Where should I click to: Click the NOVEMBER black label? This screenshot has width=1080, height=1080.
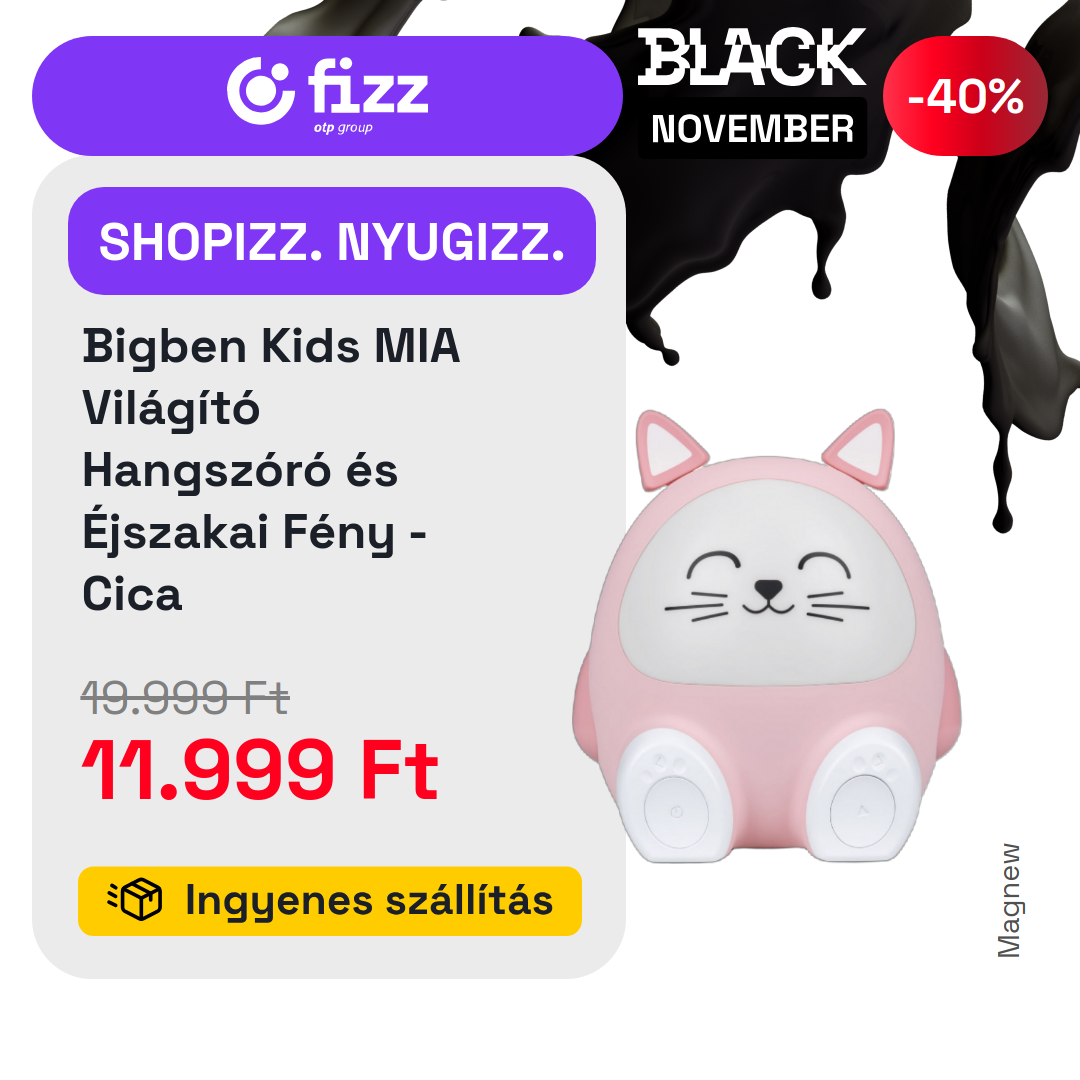(x=752, y=129)
